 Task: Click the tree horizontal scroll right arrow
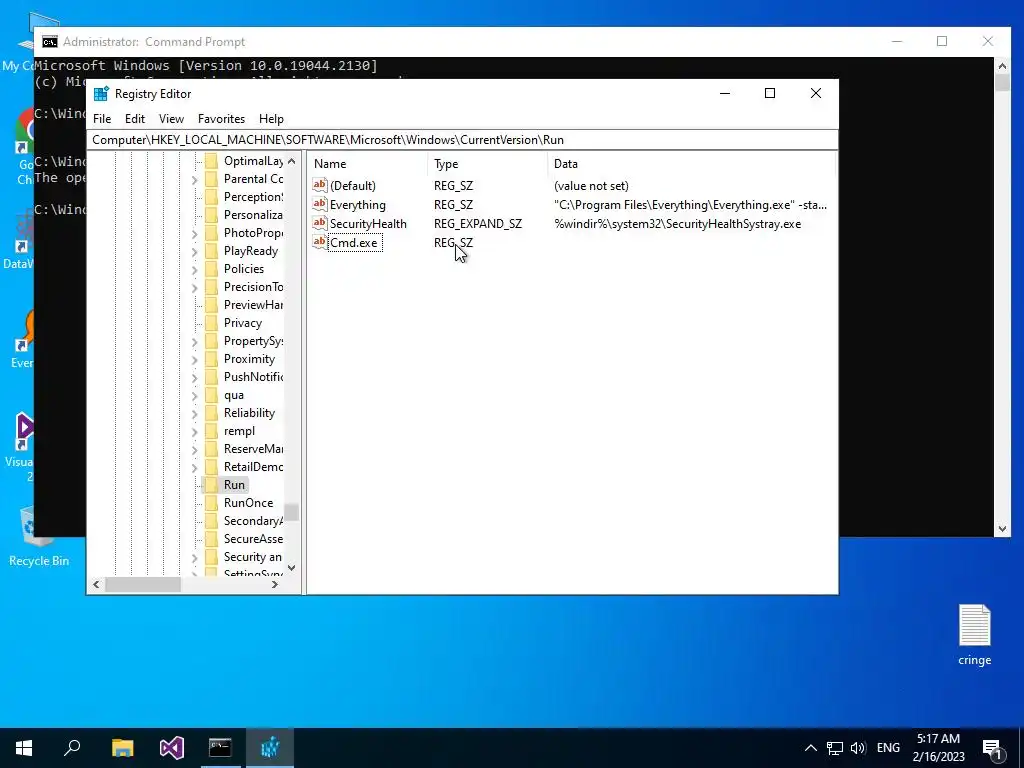(275, 584)
